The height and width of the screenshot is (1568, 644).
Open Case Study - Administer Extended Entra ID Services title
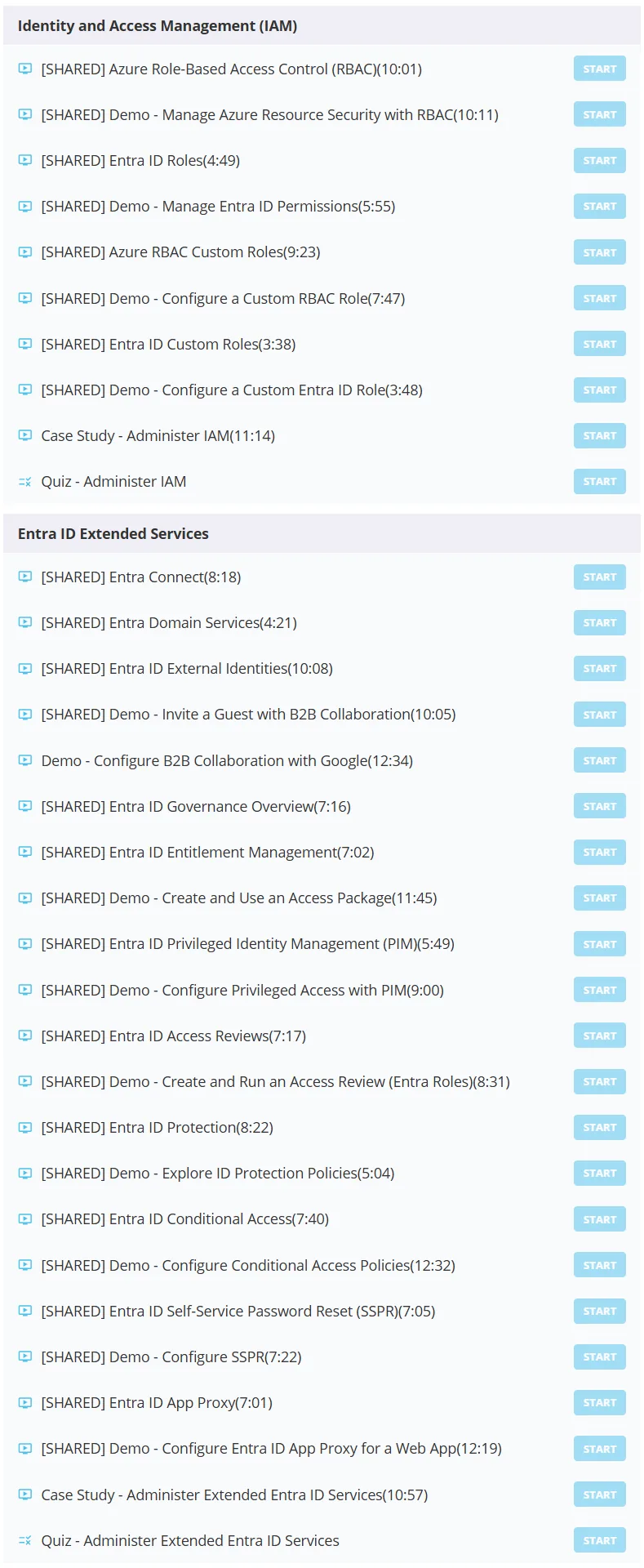[234, 1494]
